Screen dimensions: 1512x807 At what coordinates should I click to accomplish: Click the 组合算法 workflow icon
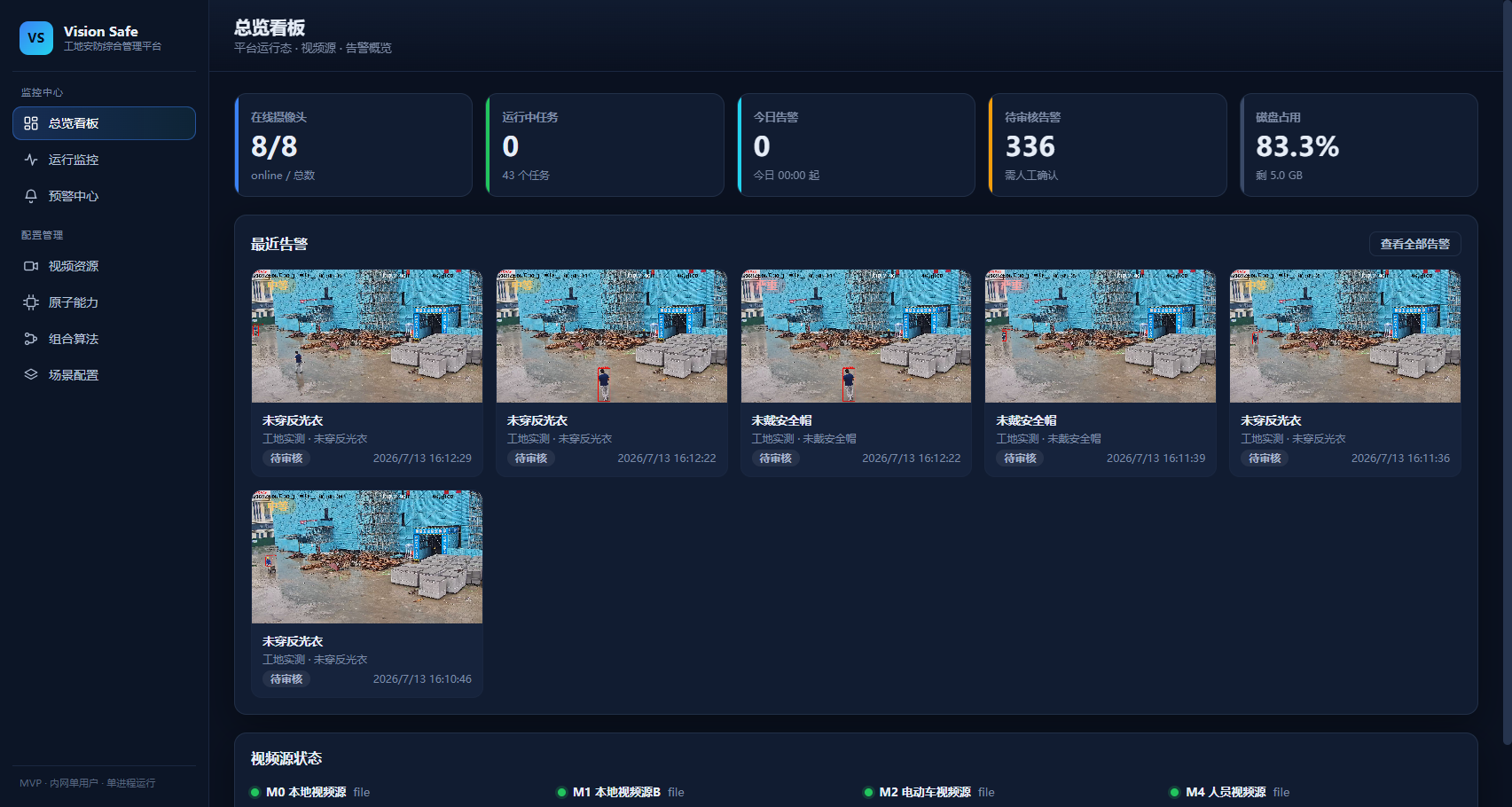click(x=31, y=339)
